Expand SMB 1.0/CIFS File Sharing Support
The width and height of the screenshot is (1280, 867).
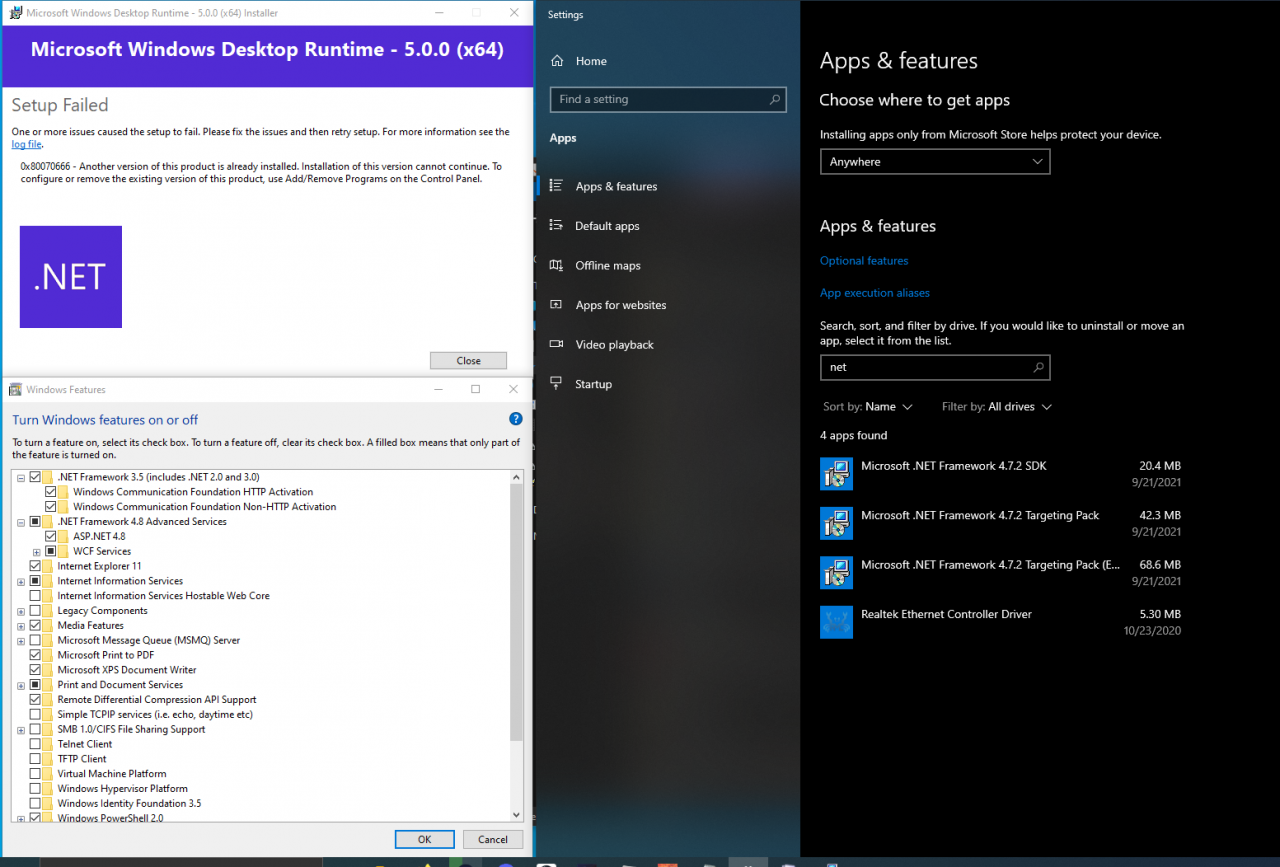pos(21,730)
